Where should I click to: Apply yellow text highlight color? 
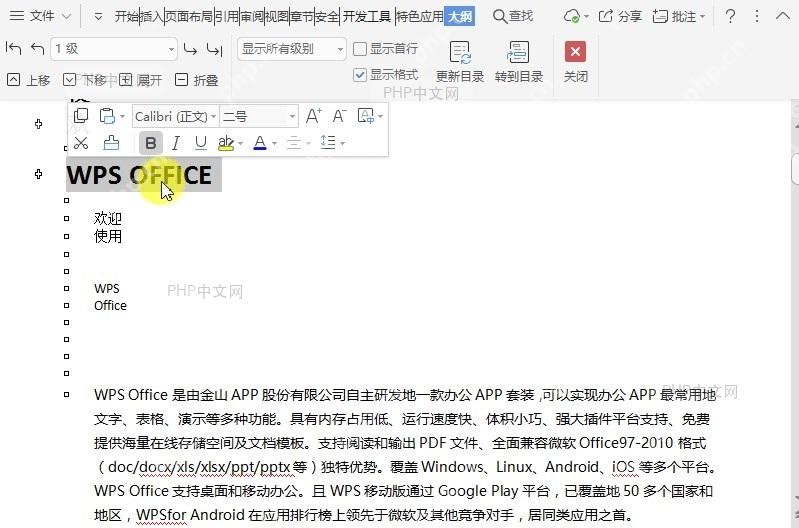tap(226, 143)
